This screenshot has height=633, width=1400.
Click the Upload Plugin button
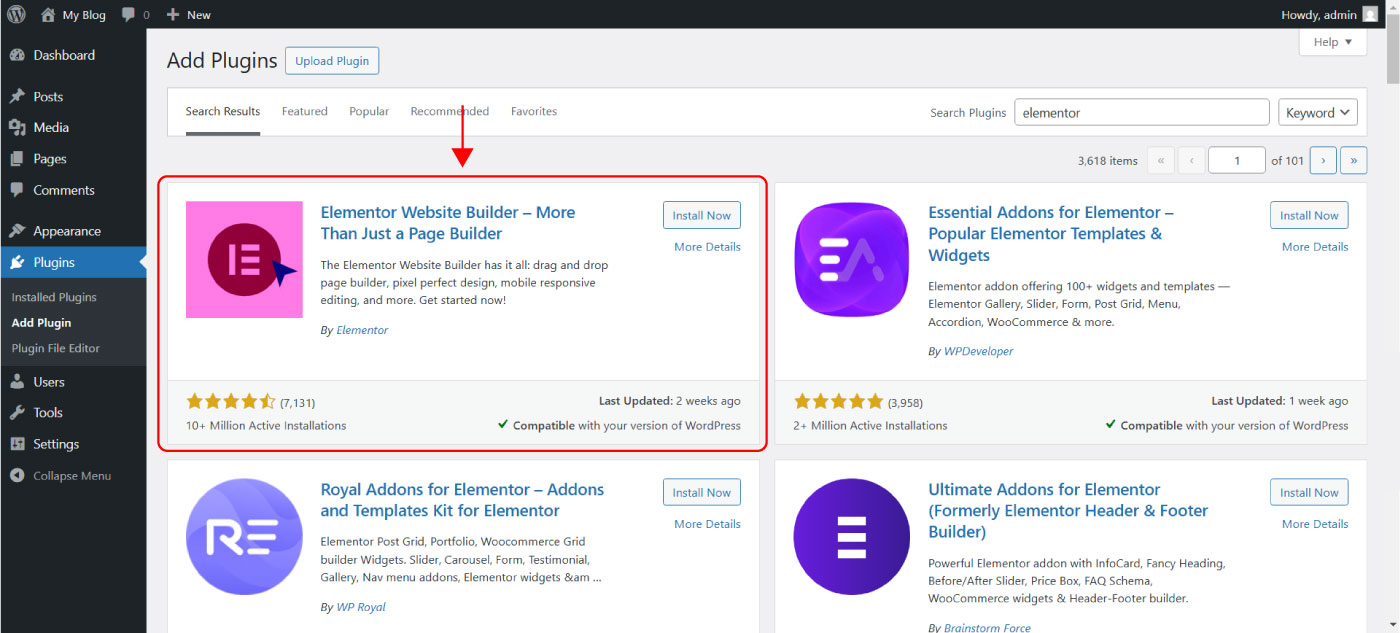coord(332,61)
